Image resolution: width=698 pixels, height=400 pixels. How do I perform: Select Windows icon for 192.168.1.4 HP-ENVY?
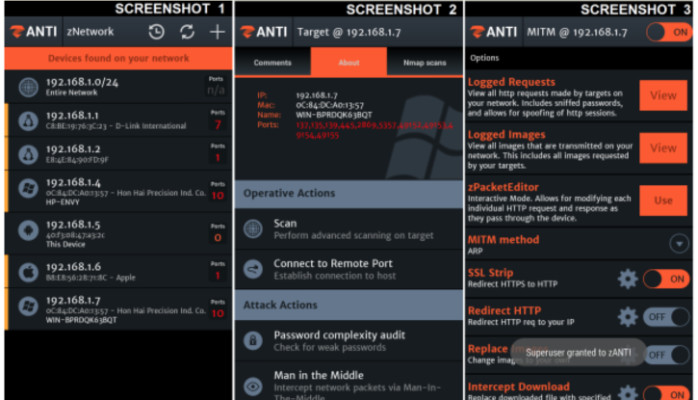click(x=28, y=189)
